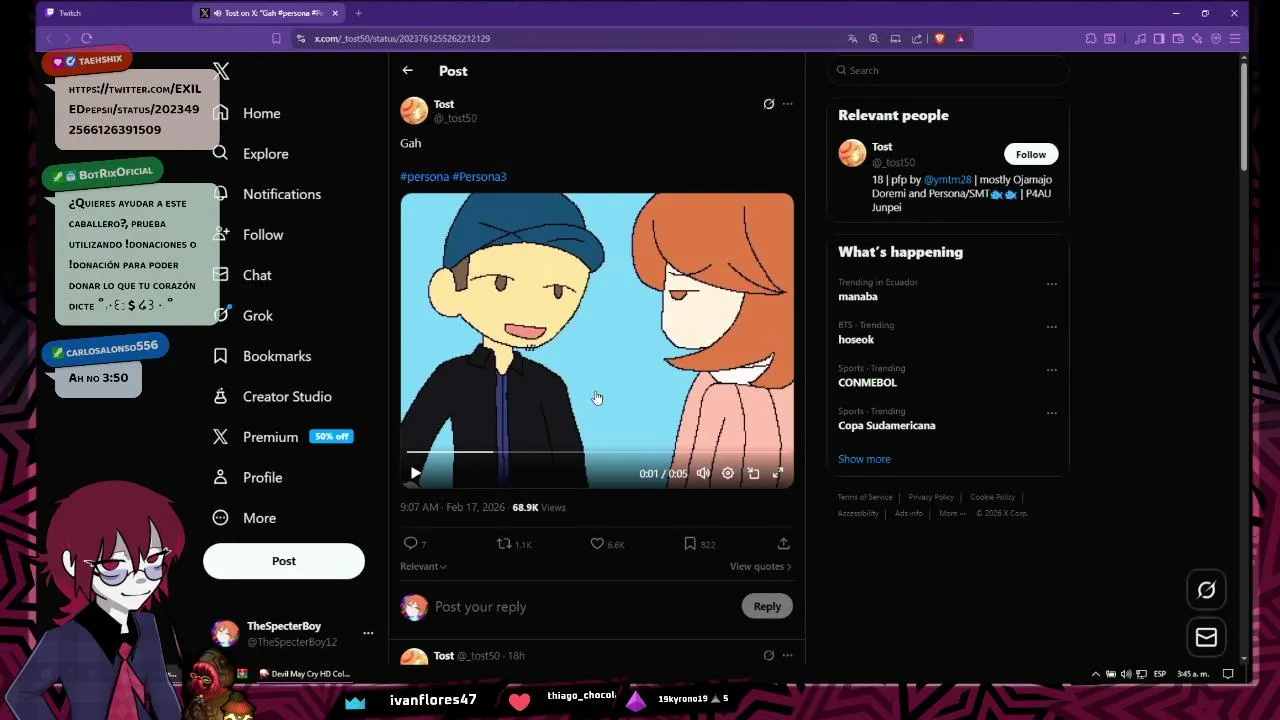The image size is (1280, 720).
Task: Expand the video to fullscreen
Action: (777, 473)
